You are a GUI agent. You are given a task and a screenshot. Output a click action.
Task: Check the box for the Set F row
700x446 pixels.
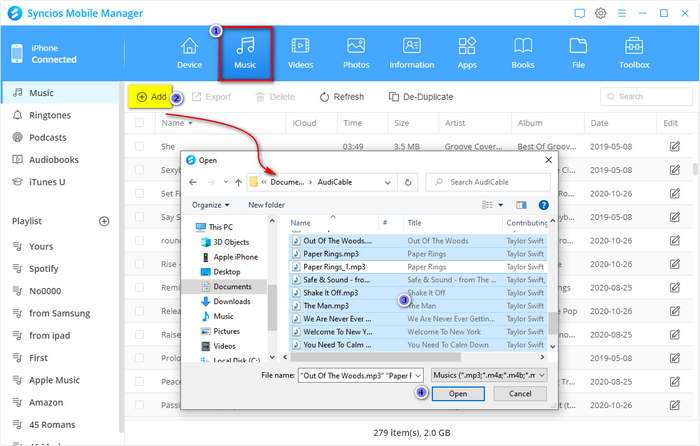[140, 193]
